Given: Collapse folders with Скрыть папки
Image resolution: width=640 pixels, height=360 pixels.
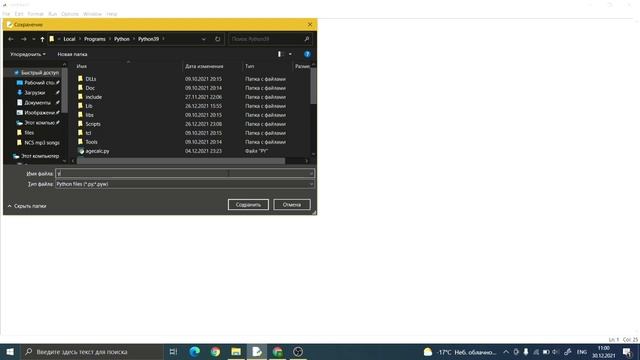Looking at the screenshot, I should pos(27,206).
